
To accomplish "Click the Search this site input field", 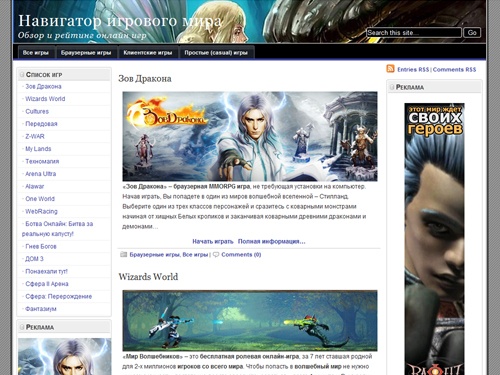I will [414, 33].
